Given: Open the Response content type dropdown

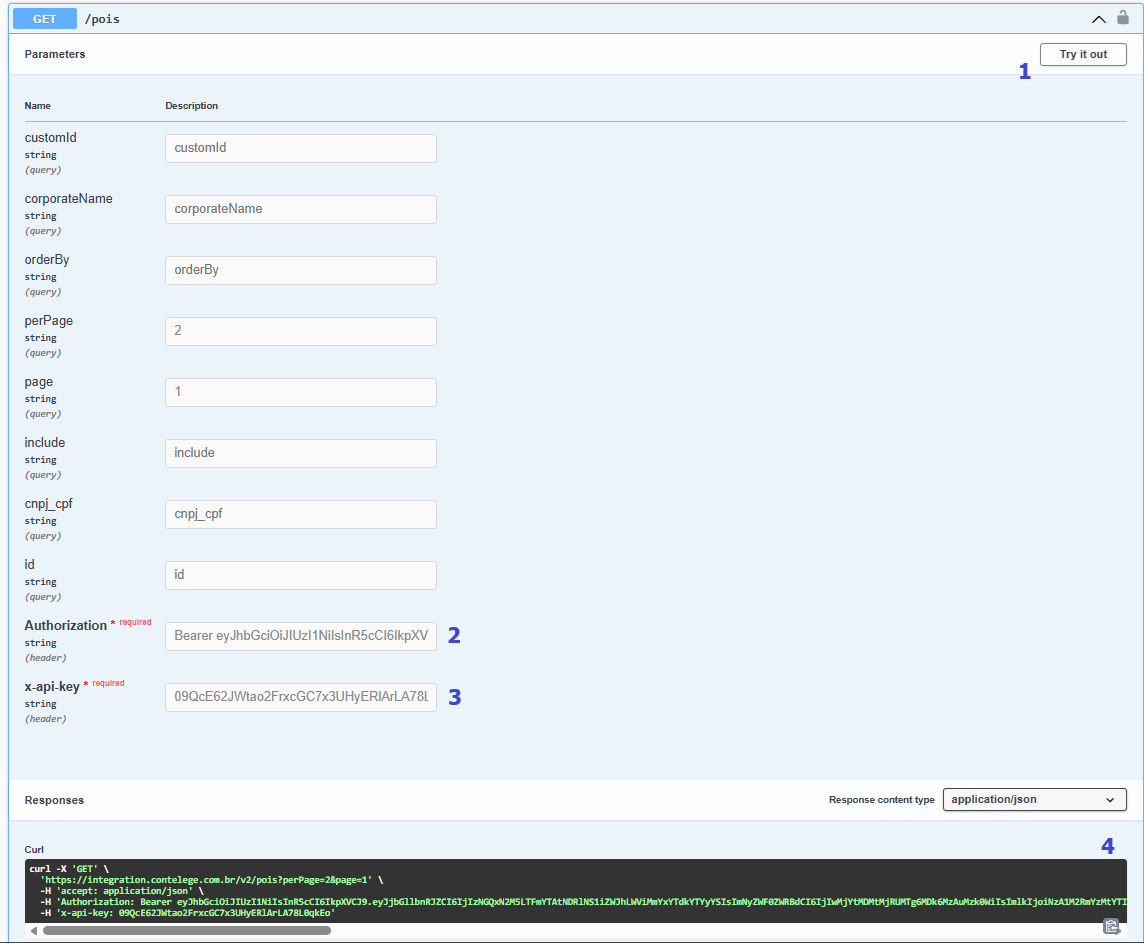Looking at the screenshot, I should point(1034,800).
